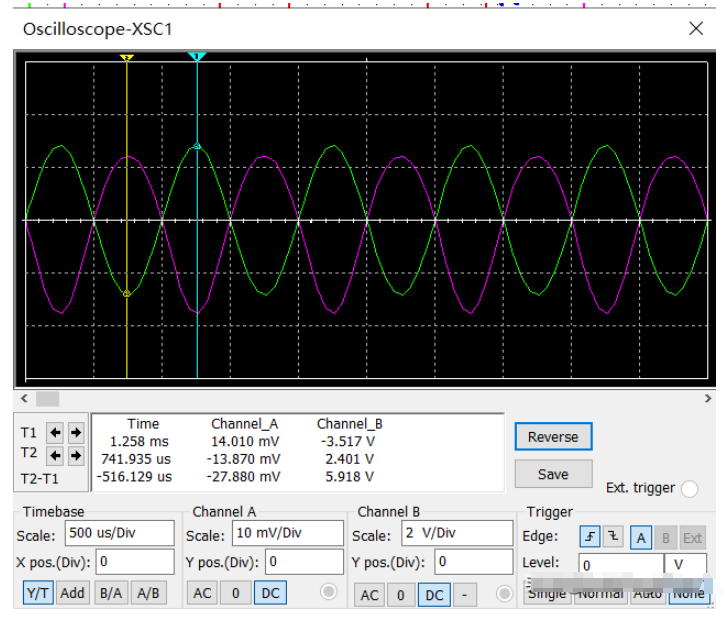Click Channel_A value -13.870 mV
This screenshot has width=725, height=617.
click(x=243, y=459)
